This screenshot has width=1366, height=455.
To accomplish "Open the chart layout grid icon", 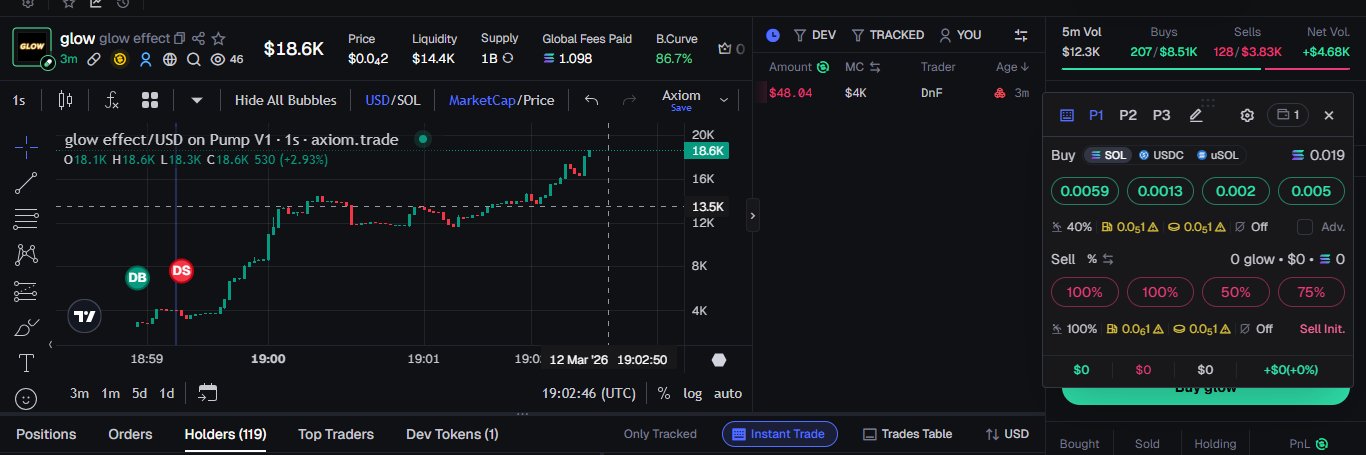I will point(150,100).
